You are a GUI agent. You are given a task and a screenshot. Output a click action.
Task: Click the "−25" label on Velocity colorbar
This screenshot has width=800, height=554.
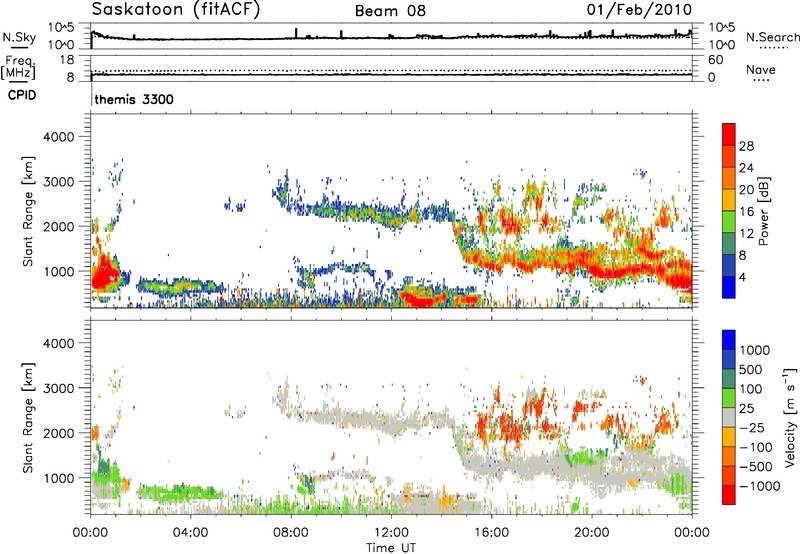click(752, 428)
